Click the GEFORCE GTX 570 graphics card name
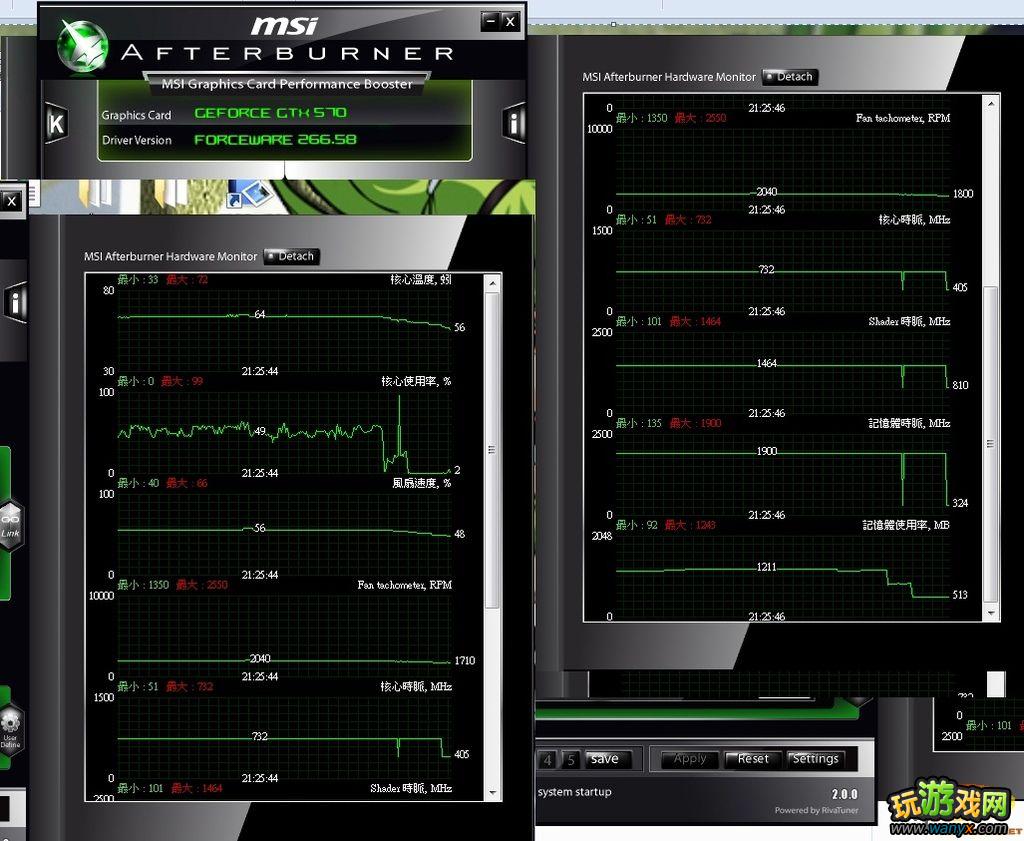This screenshot has height=841, width=1024. coord(270,113)
